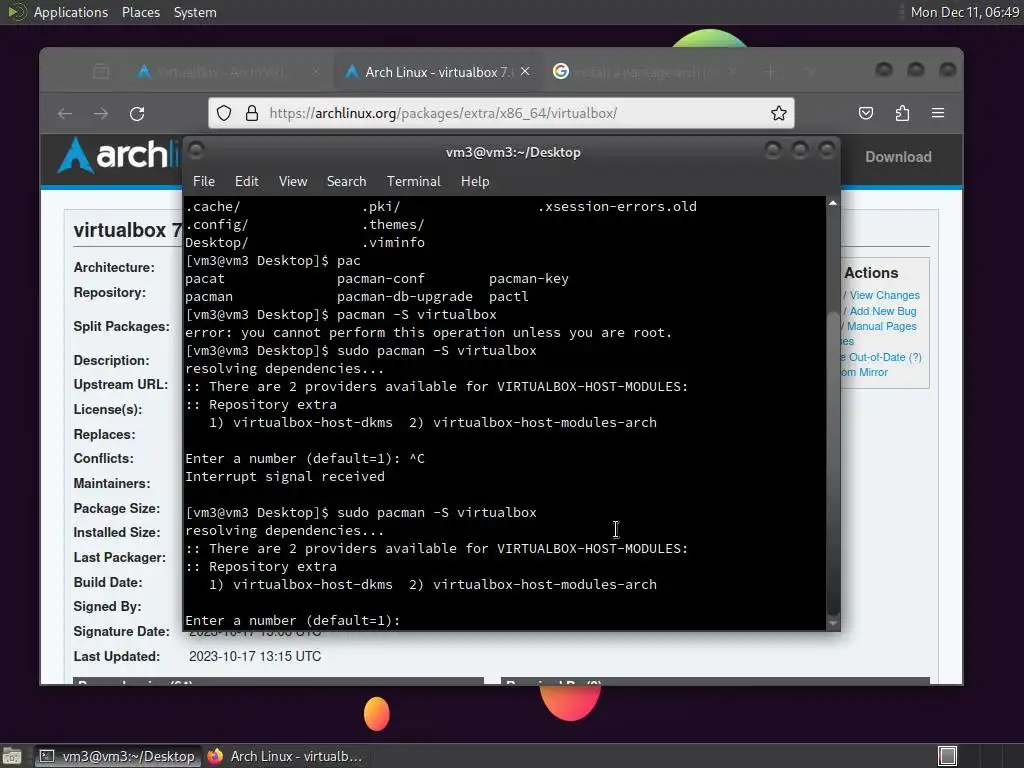Click the tracking protection shield icon

(x=224, y=113)
